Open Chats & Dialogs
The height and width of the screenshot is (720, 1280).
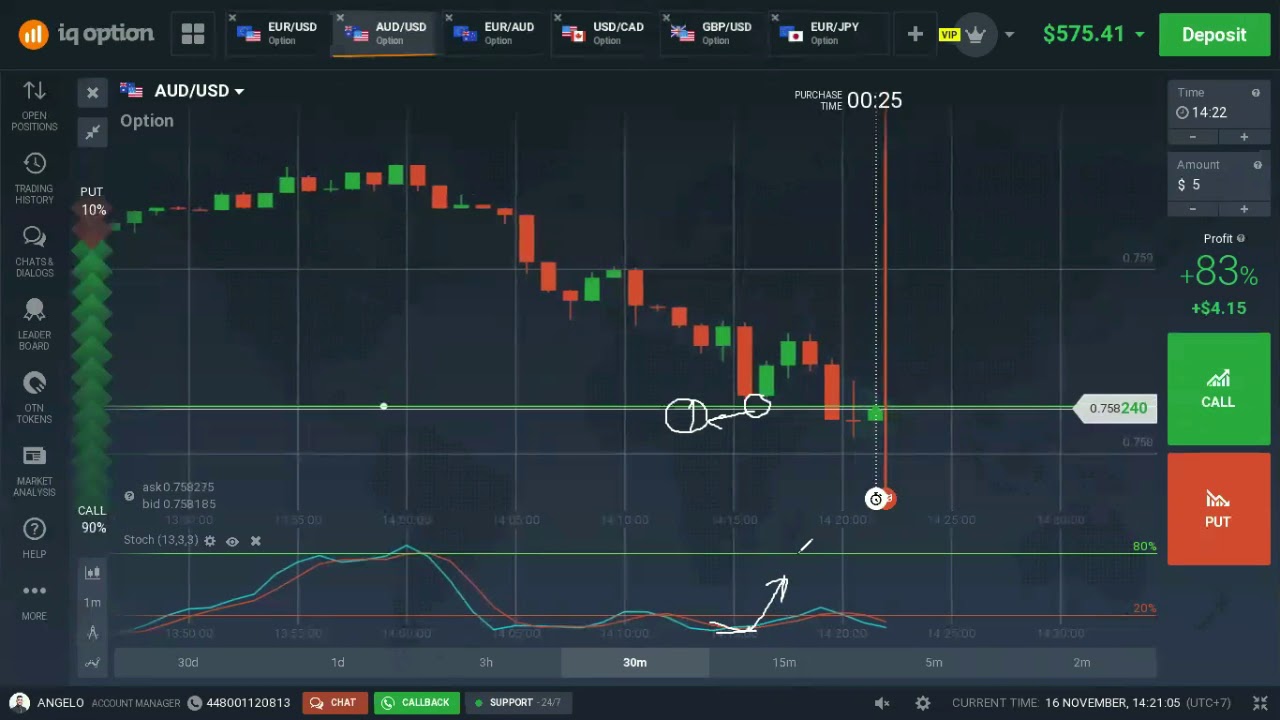(x=34, y=251)
